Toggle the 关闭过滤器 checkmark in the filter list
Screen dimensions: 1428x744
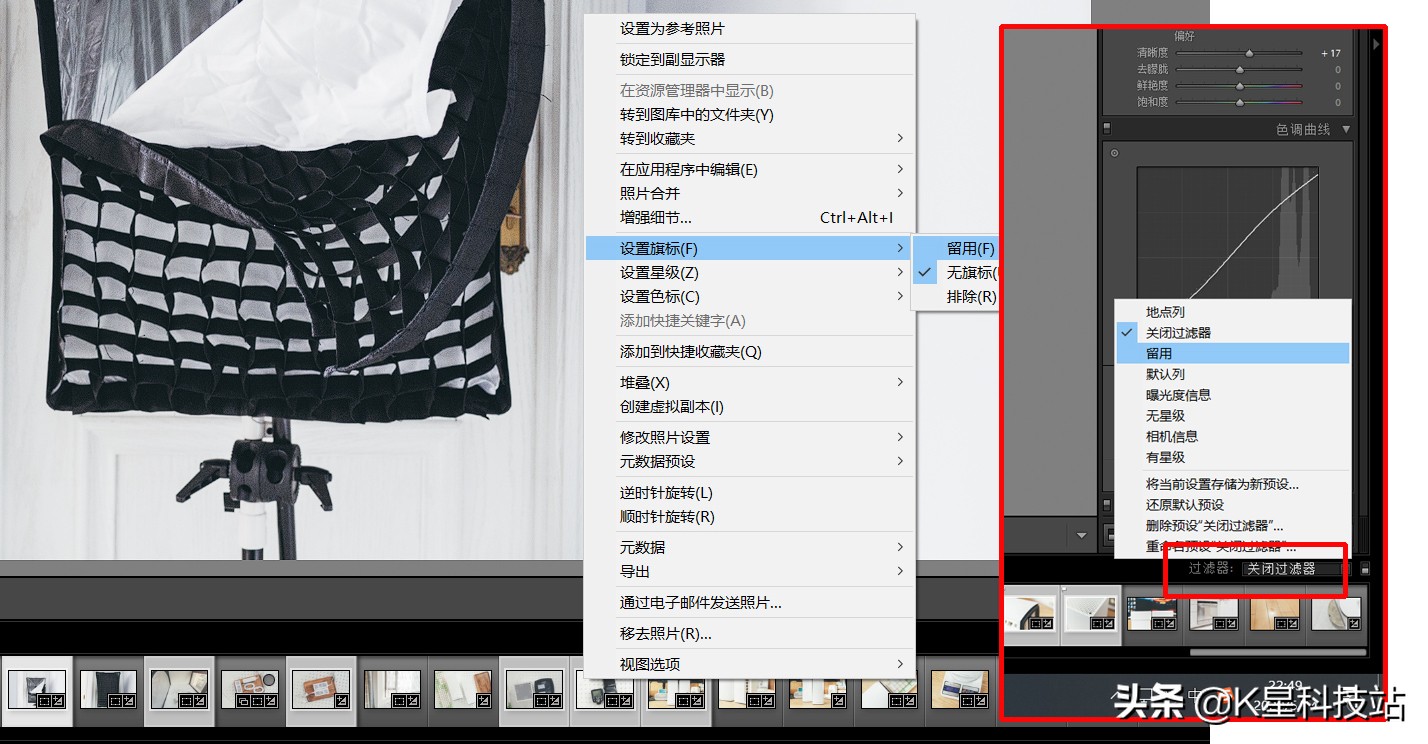(x=1128, y=332)
